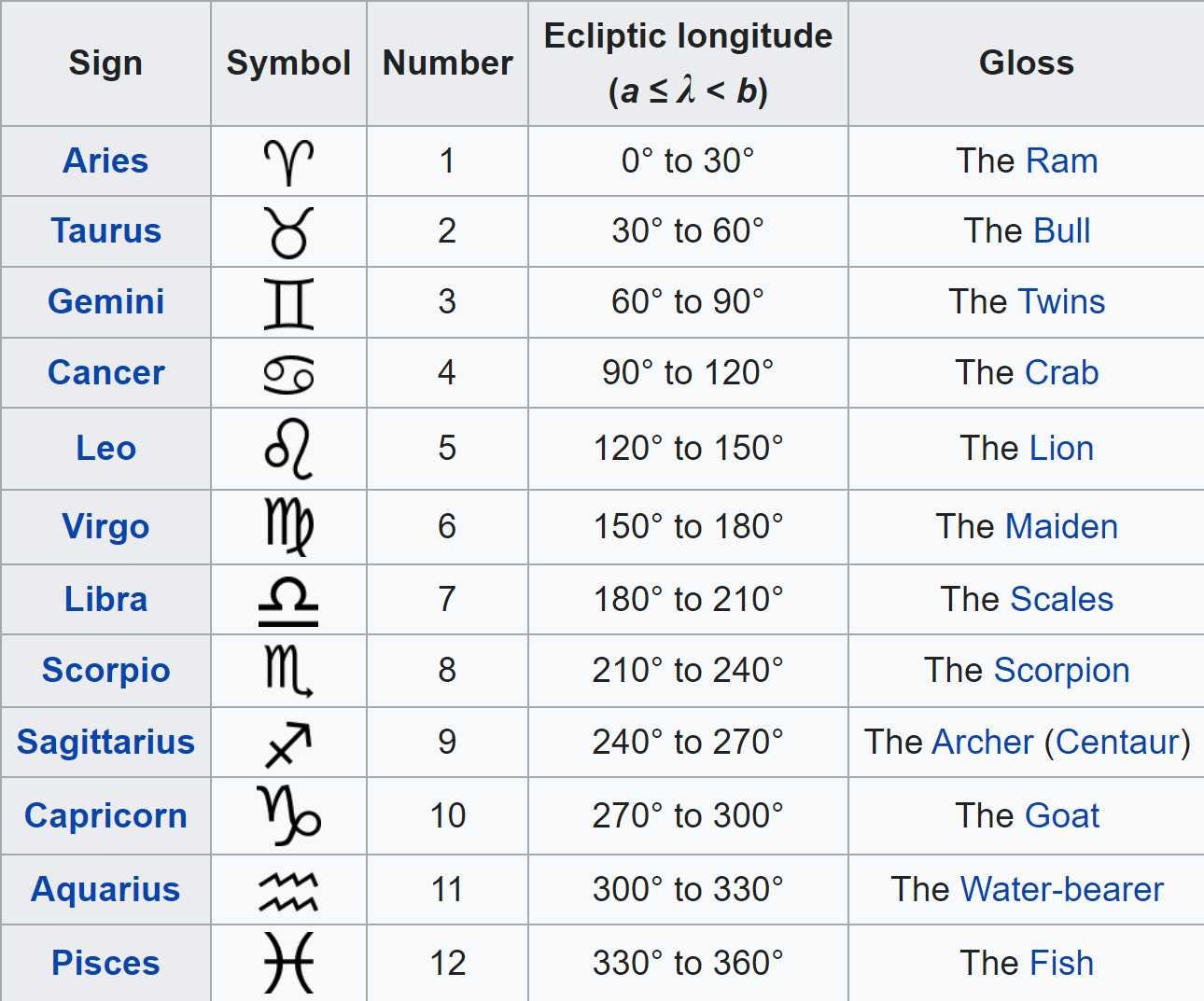Click the Sagittarius arrow symbol glyph

click(288, 744)
